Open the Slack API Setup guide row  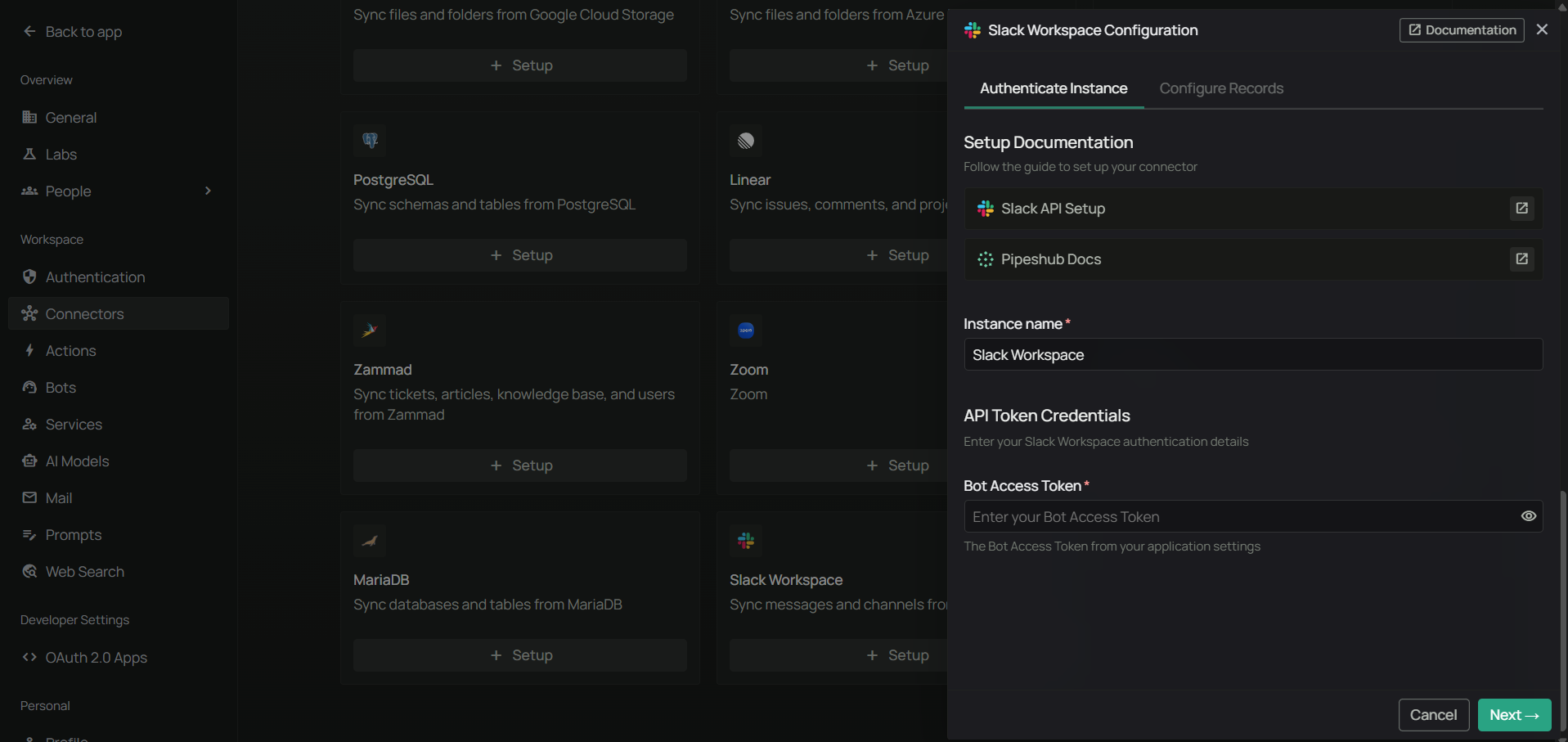1253,209
